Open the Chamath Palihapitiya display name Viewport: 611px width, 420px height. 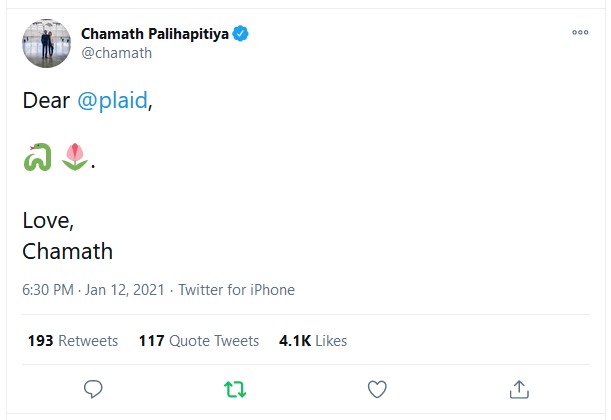click(155, 34)
